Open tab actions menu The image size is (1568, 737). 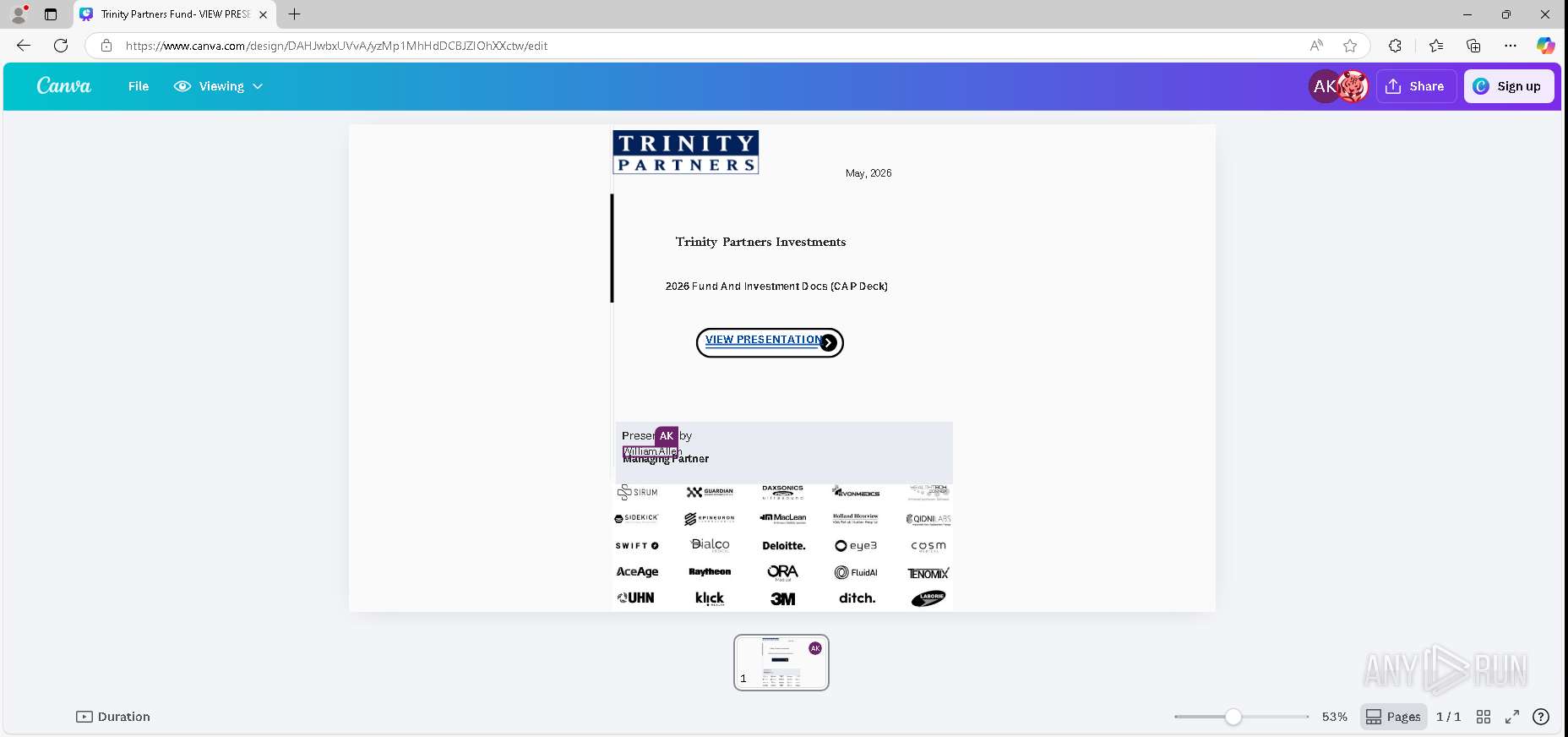tap(51, 14)
